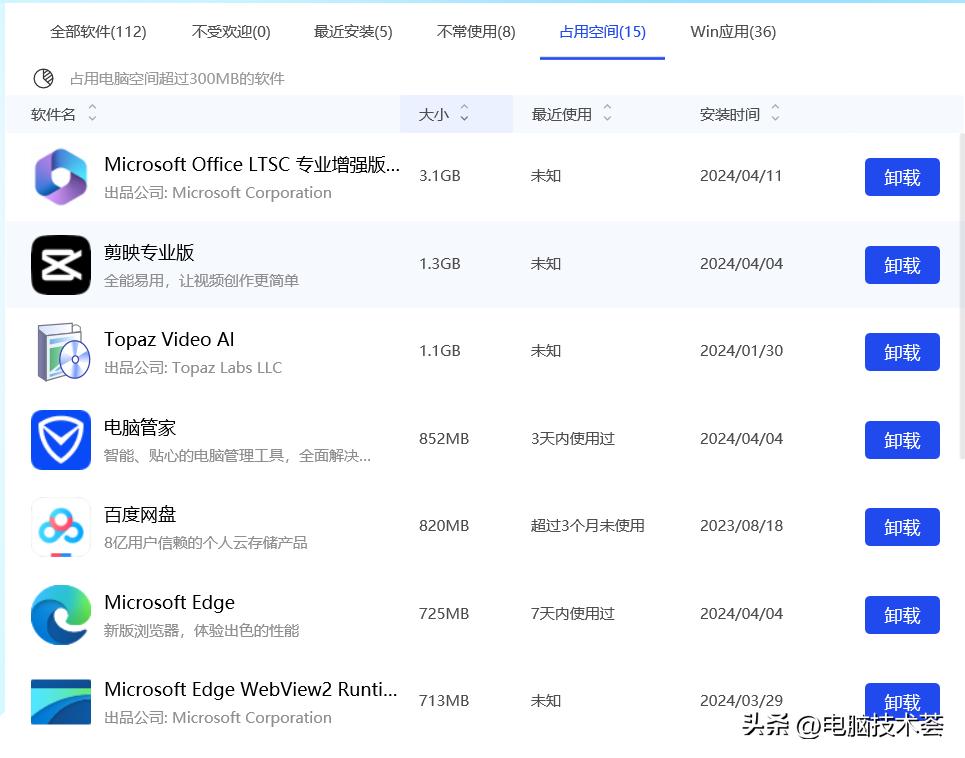
Task: Select the 百度网盘 name text
Action: pyautogui.click(x=140, y=514)
